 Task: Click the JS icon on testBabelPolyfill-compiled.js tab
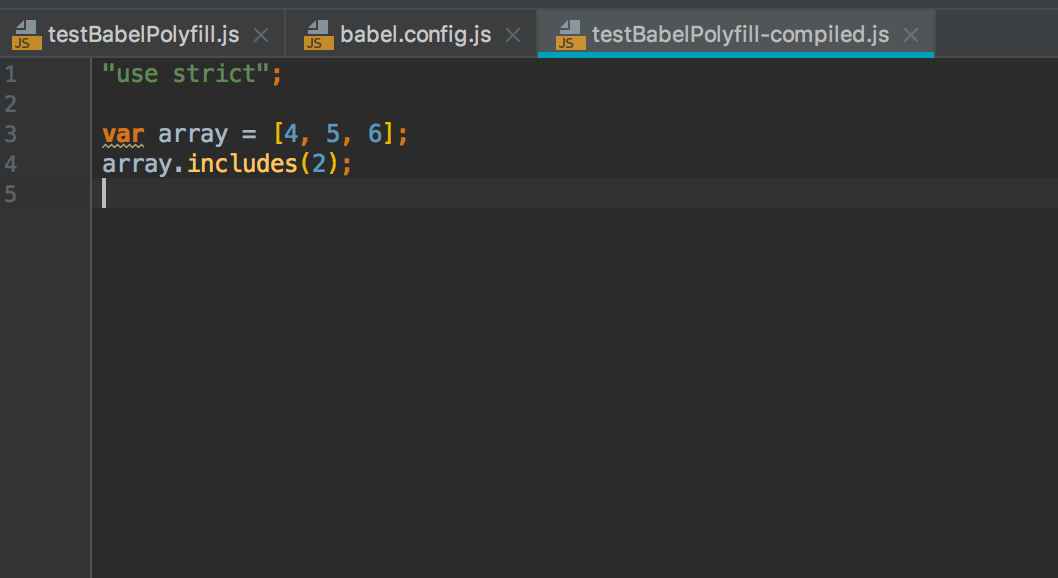570,35
